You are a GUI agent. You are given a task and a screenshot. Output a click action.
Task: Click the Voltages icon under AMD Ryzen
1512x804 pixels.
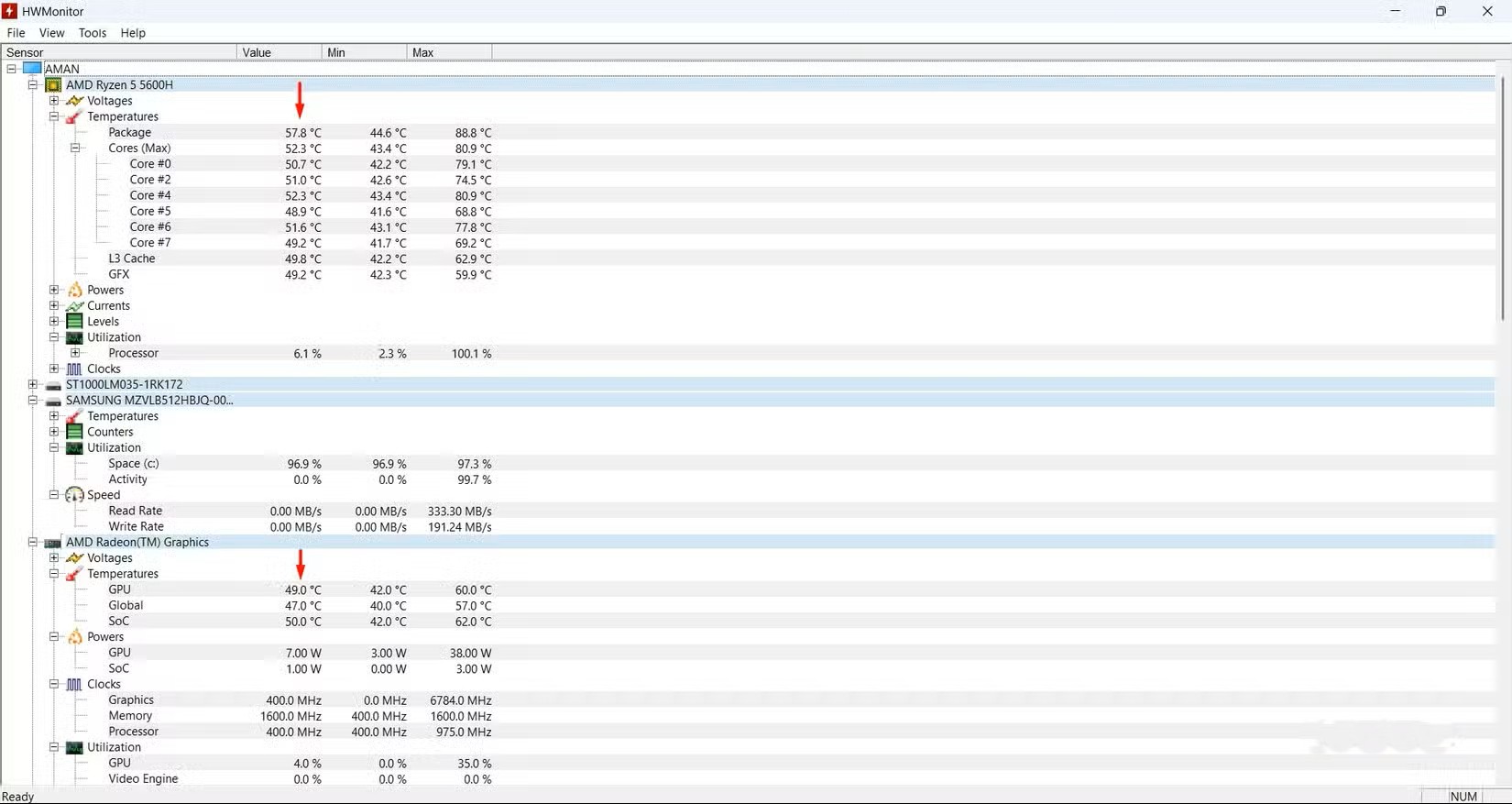point(75,101)
